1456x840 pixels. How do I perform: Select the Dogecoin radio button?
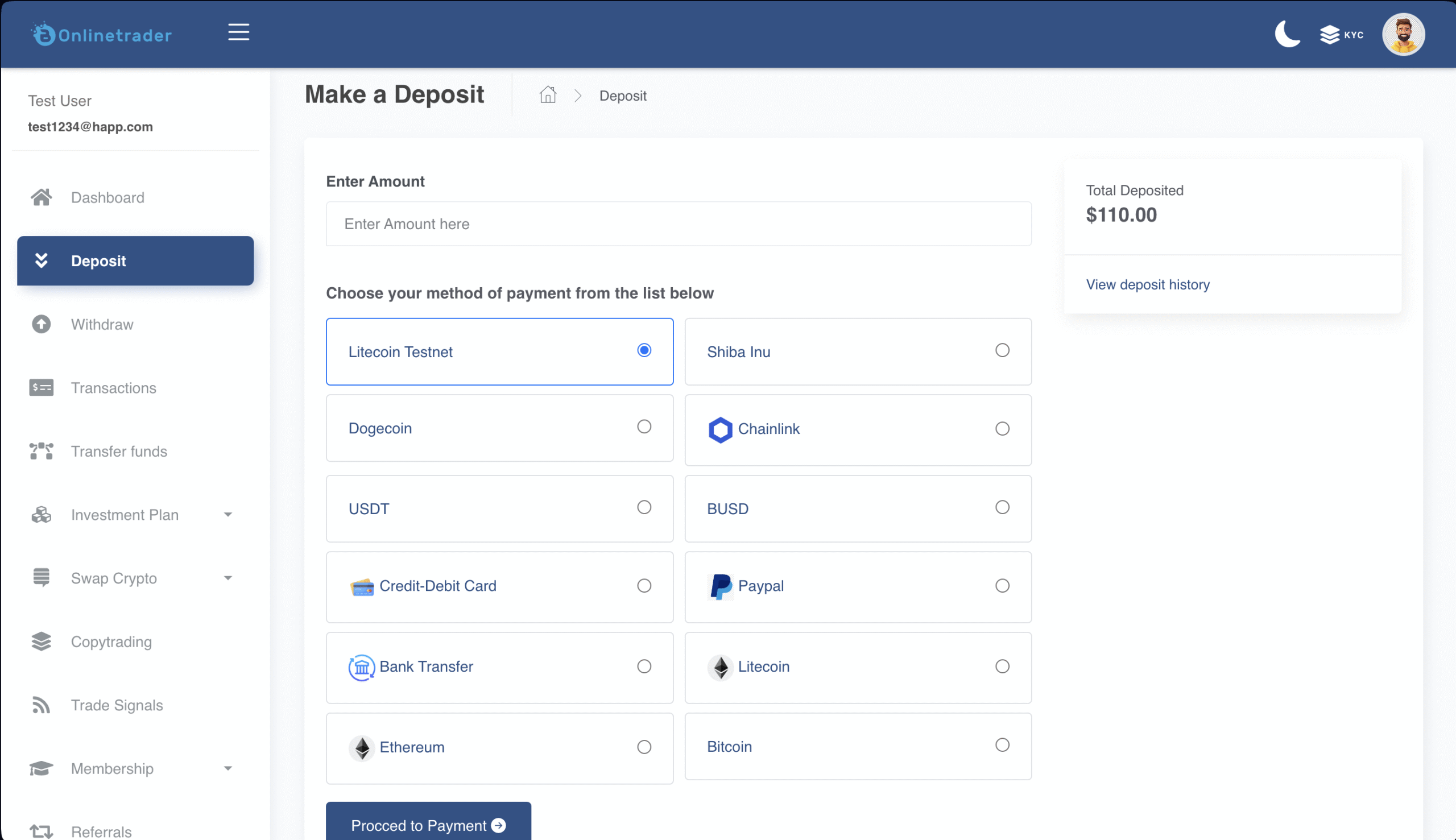[x=644, y=427]
